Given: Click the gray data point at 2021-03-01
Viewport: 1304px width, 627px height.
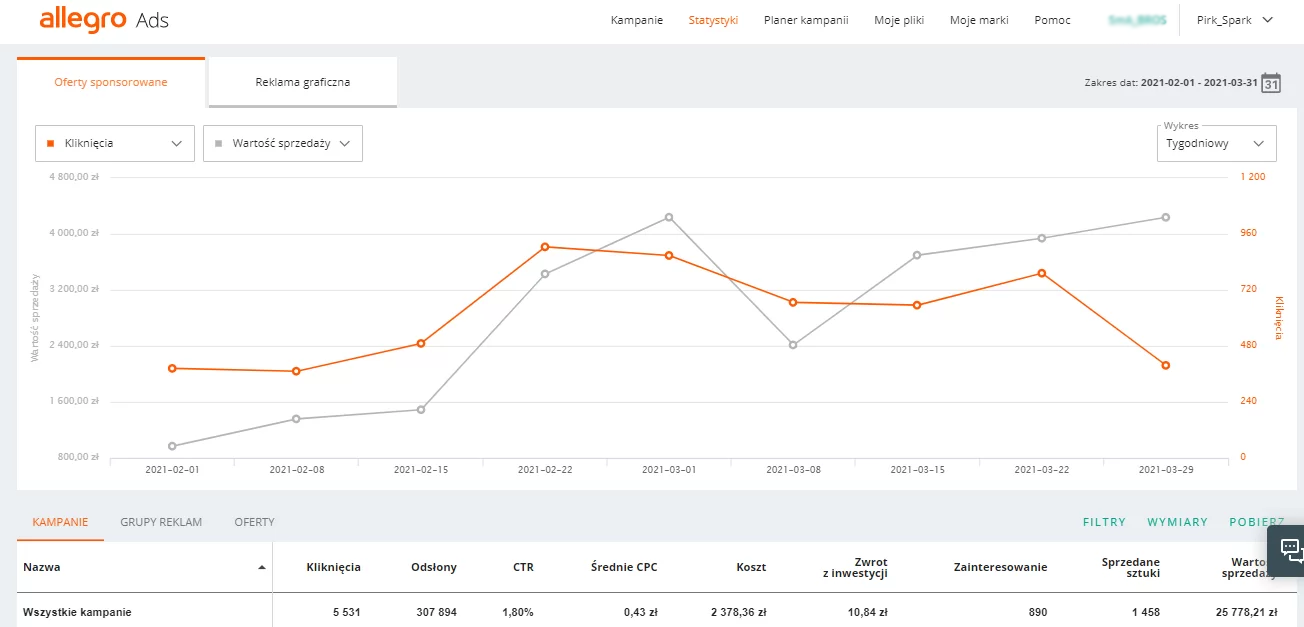Looking at the screenshot, I should coord(669,217).
